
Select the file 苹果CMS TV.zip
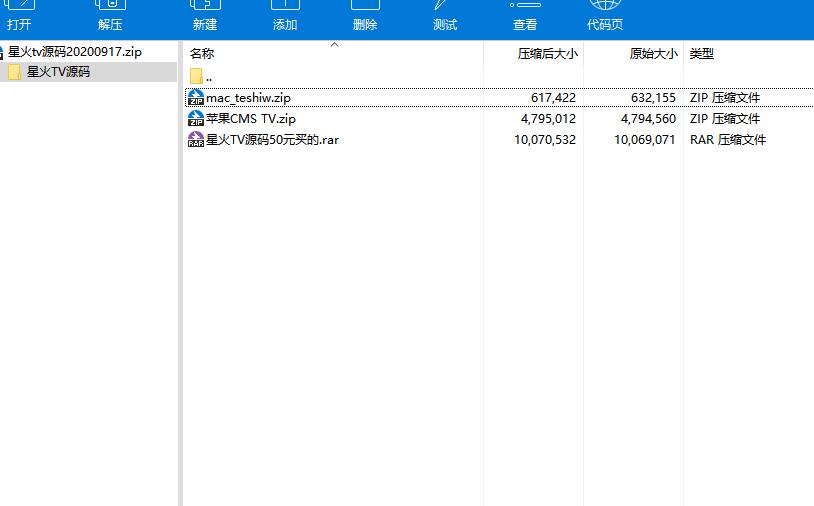pos(251,119)
